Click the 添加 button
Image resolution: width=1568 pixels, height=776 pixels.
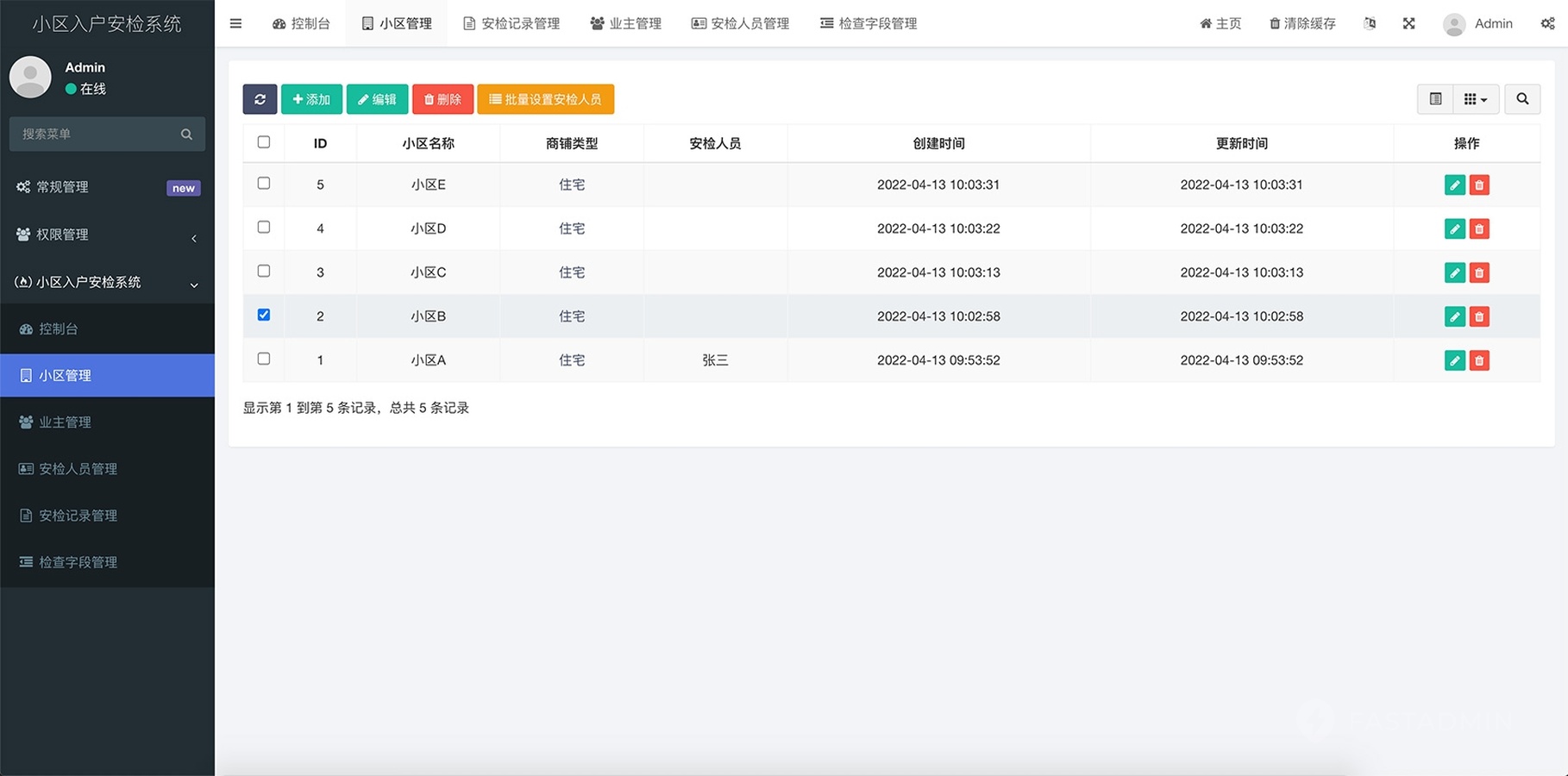[x=311, y=99]
